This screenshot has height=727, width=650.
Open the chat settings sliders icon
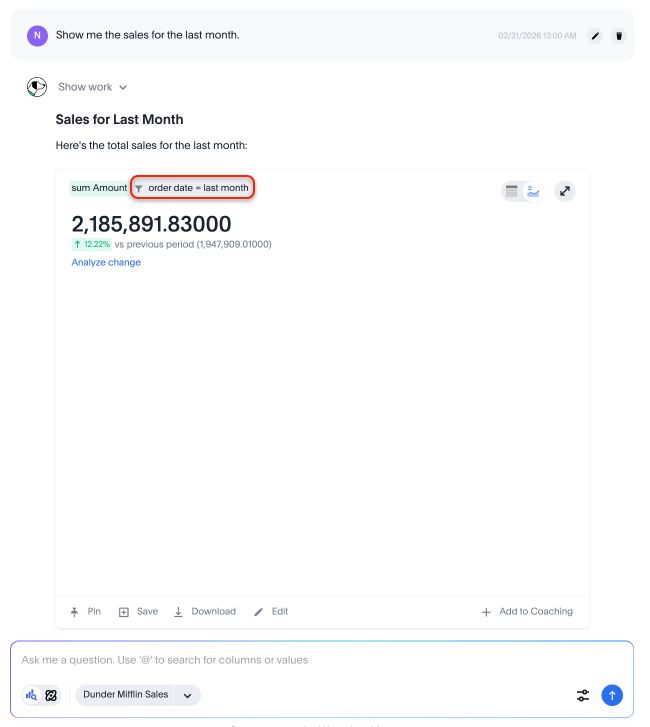583,695
